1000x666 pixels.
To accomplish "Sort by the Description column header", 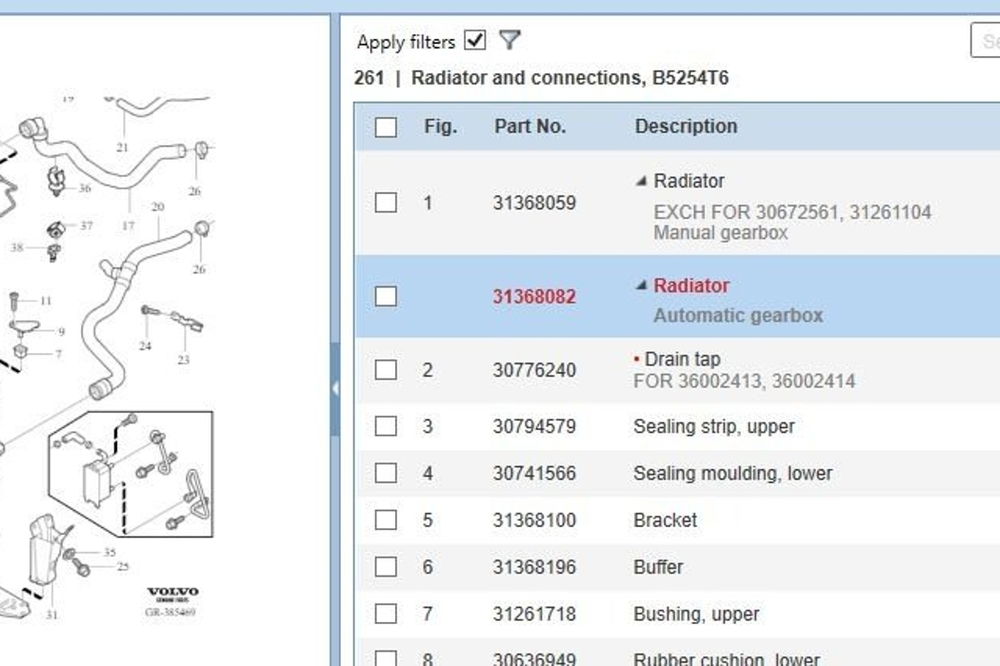I will point(685,127).
